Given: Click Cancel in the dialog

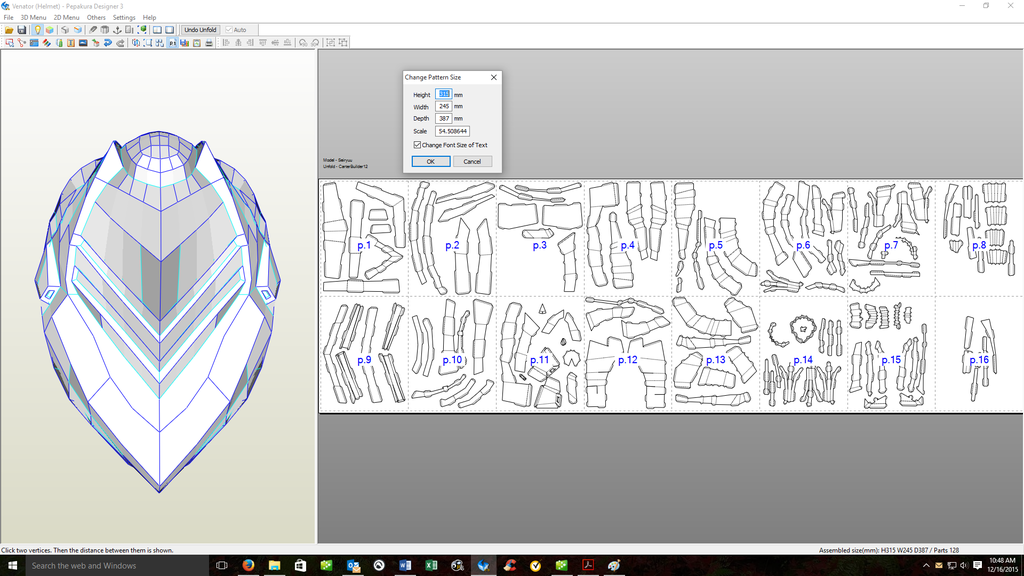Looking at the screenshot, I should (472, 161).
